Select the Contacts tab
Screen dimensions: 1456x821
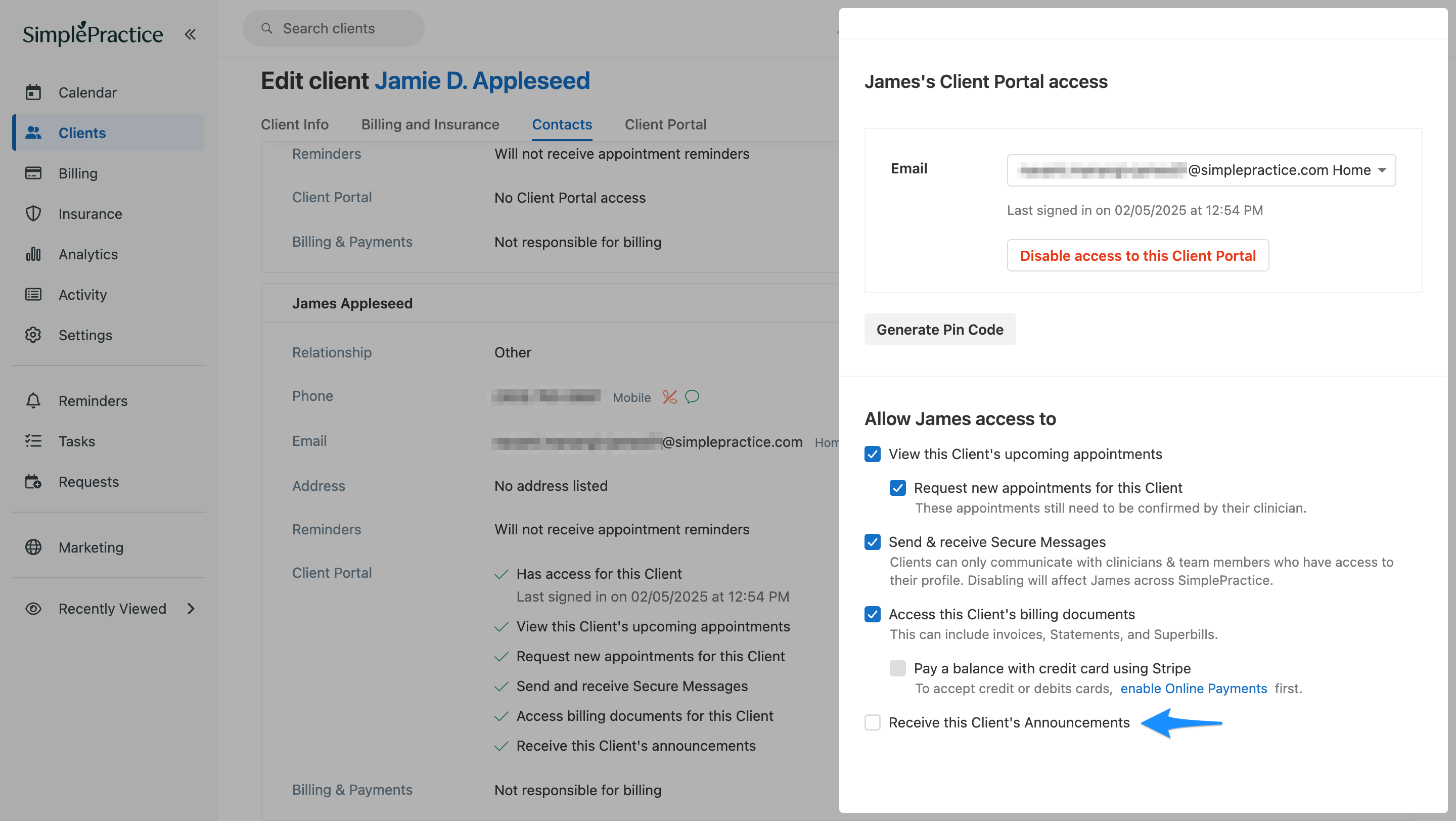(x=562, y=124)
